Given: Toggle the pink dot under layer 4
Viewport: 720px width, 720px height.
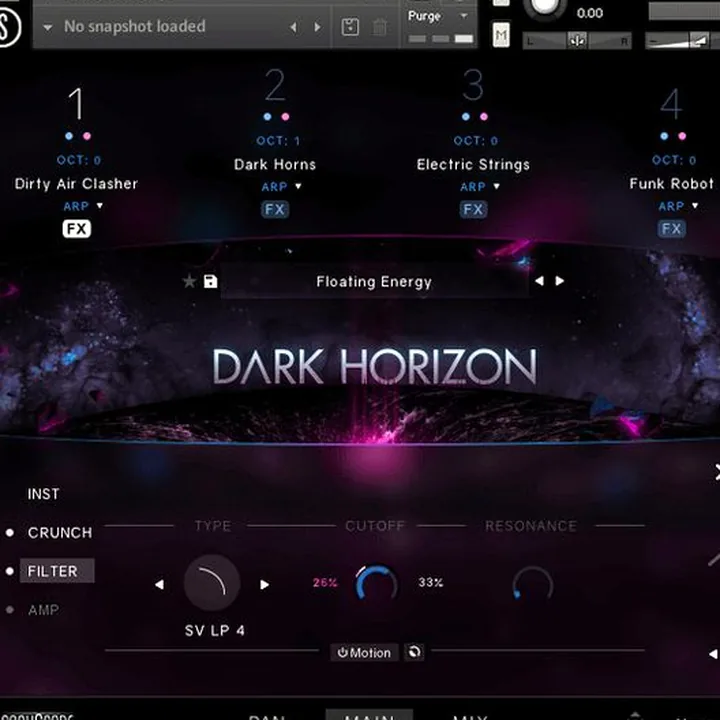Looking at the screenshot, I should tap(682, 136).
